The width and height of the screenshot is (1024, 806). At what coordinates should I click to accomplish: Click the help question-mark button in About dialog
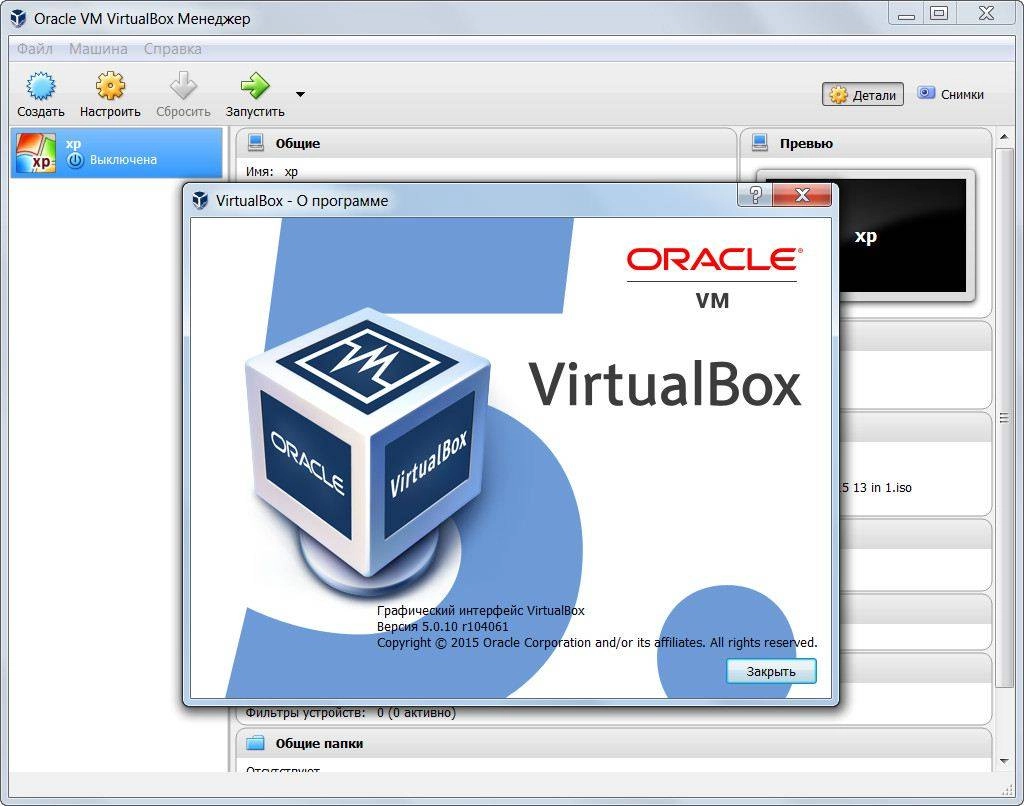(x=756, y=195)
